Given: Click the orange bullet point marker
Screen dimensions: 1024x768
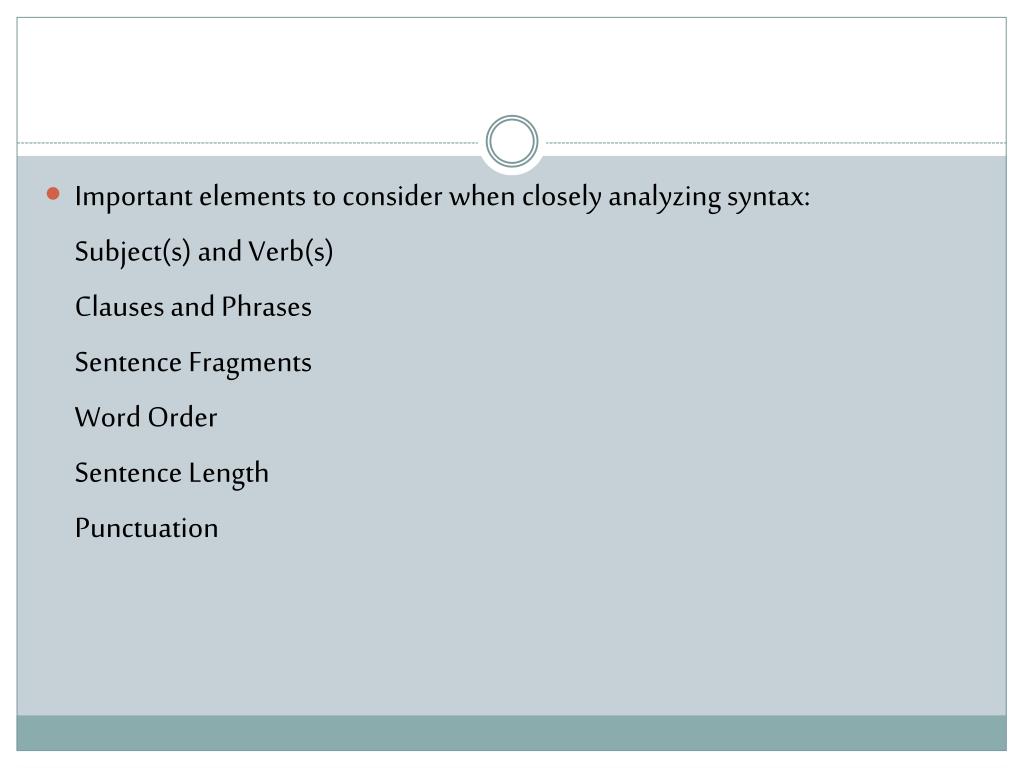Looking at the screenshot, I should point(54,194).
